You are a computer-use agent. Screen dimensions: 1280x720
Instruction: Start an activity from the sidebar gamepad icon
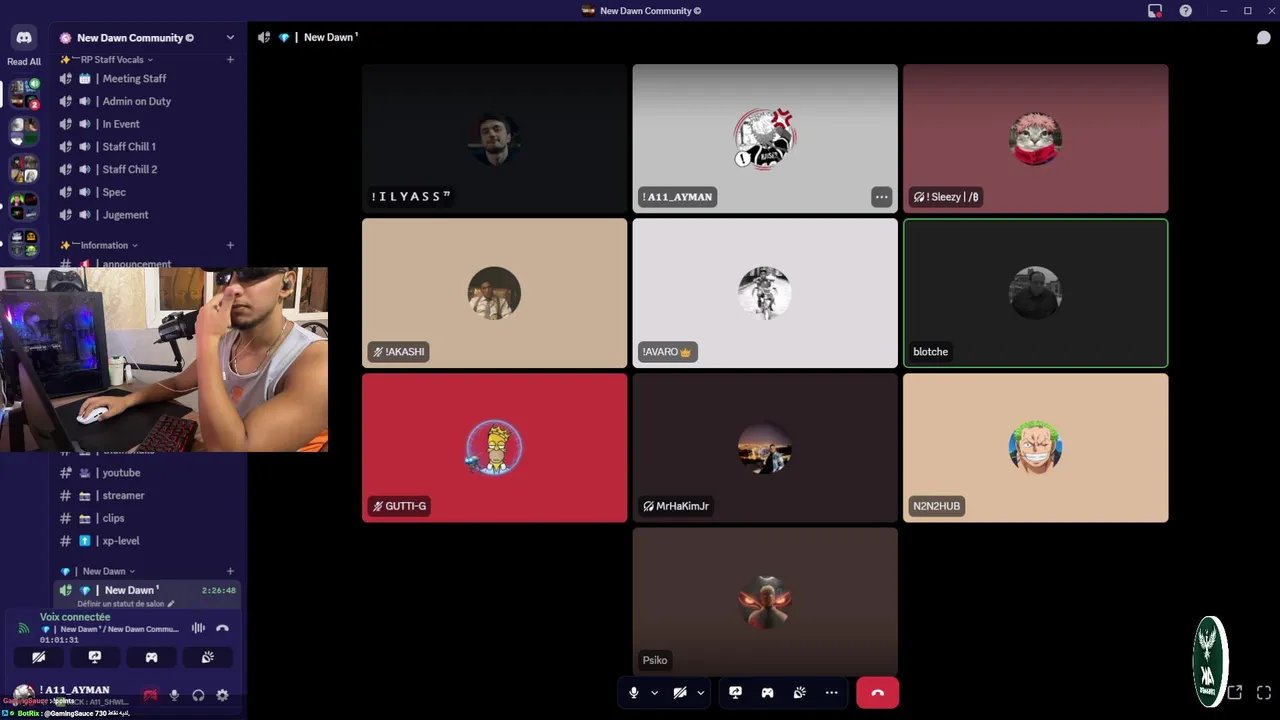151,657
